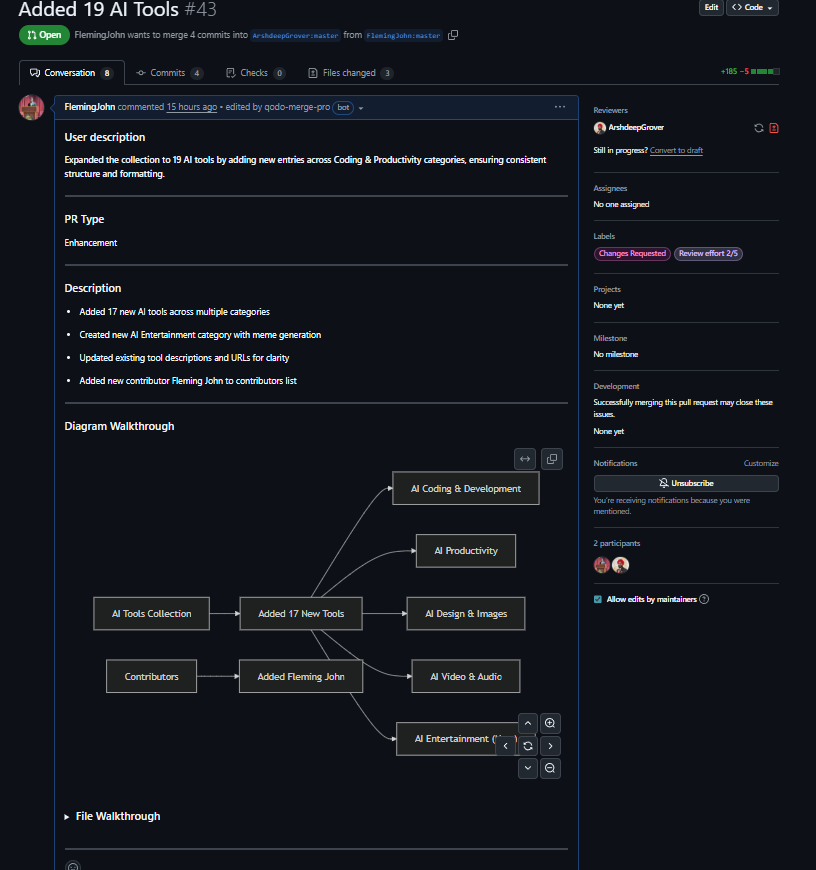Screen dimensions: 816x870
Task: Click the Edit title button
Action: point(711,7)
